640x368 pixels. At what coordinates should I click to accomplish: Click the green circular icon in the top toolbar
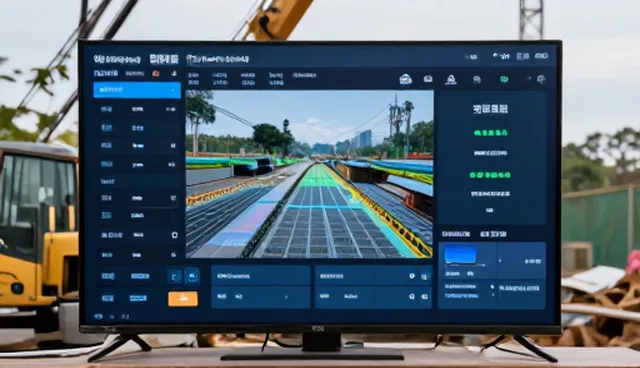pos(504,79)
